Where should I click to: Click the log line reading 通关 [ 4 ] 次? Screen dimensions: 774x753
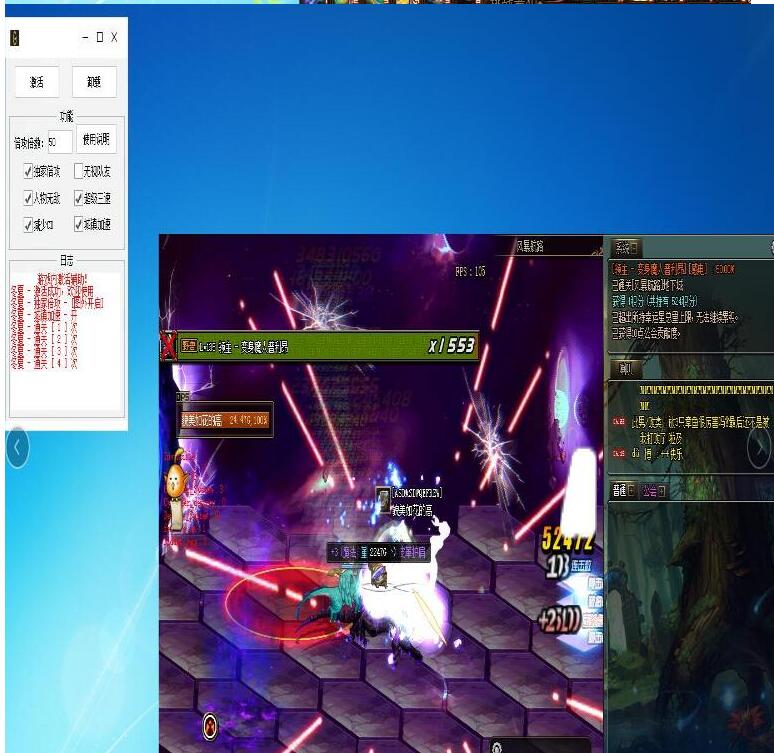(44, 363)
